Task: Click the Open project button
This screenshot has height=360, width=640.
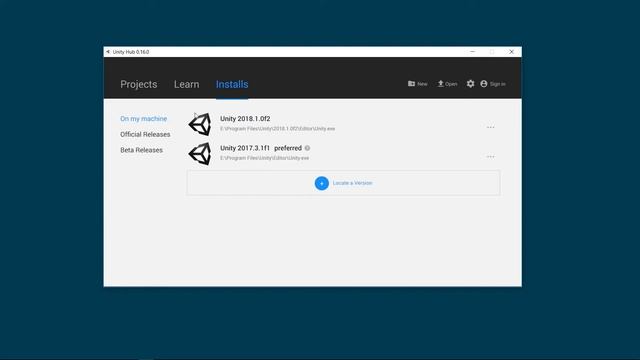Action: pos(447,84)
